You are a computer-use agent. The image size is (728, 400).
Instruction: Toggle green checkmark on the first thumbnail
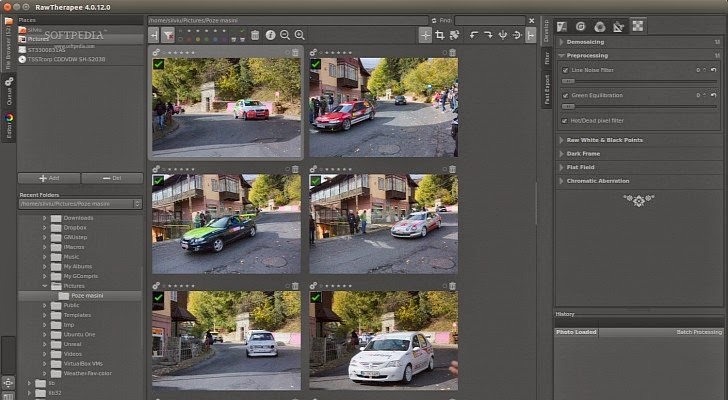[x=158, y=64]
